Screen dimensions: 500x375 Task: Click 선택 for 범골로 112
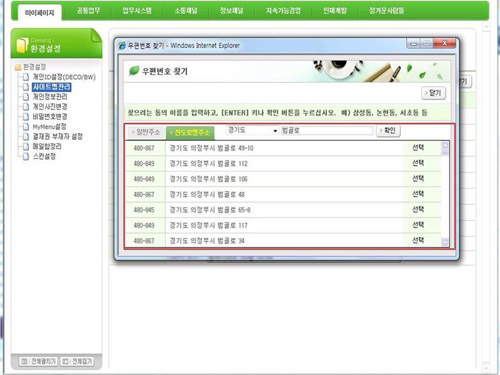click(418, 163)
